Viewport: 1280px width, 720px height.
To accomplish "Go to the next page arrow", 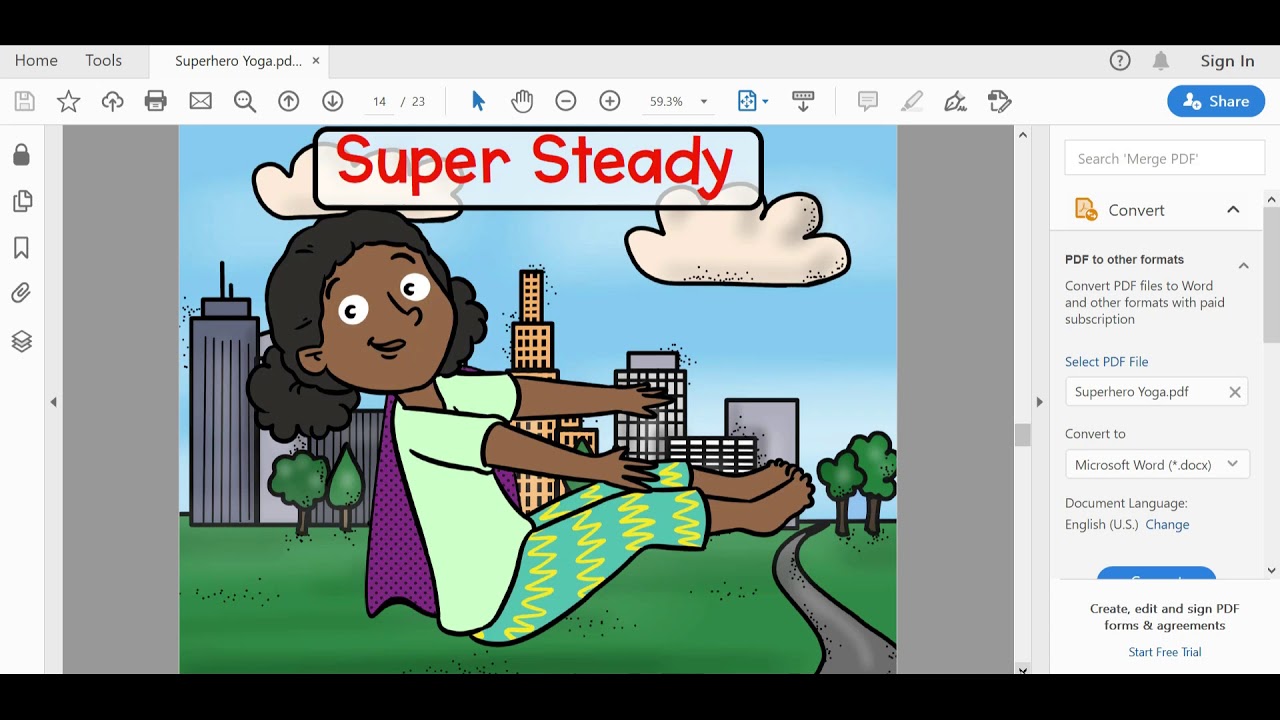I will 333,101.
